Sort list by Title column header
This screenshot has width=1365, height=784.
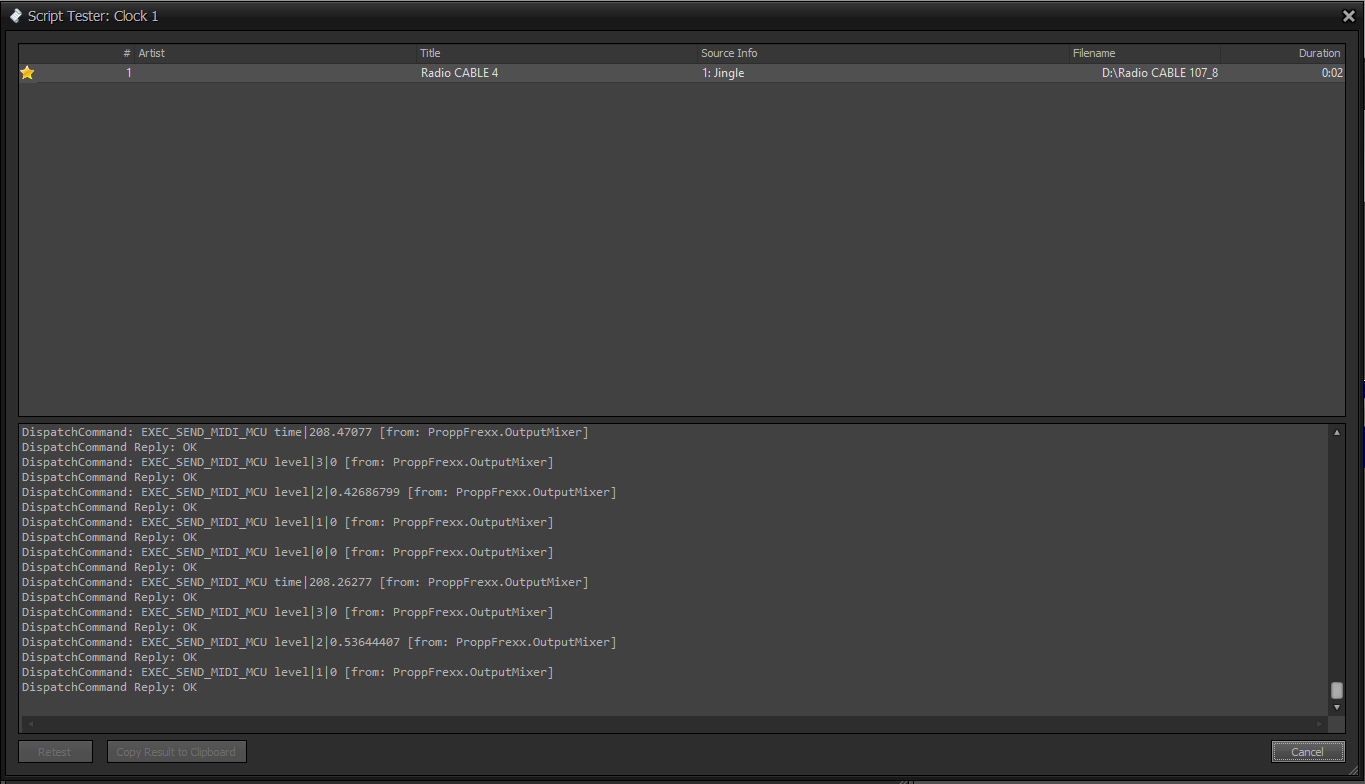pyautogui.click(x=431, y=53)
